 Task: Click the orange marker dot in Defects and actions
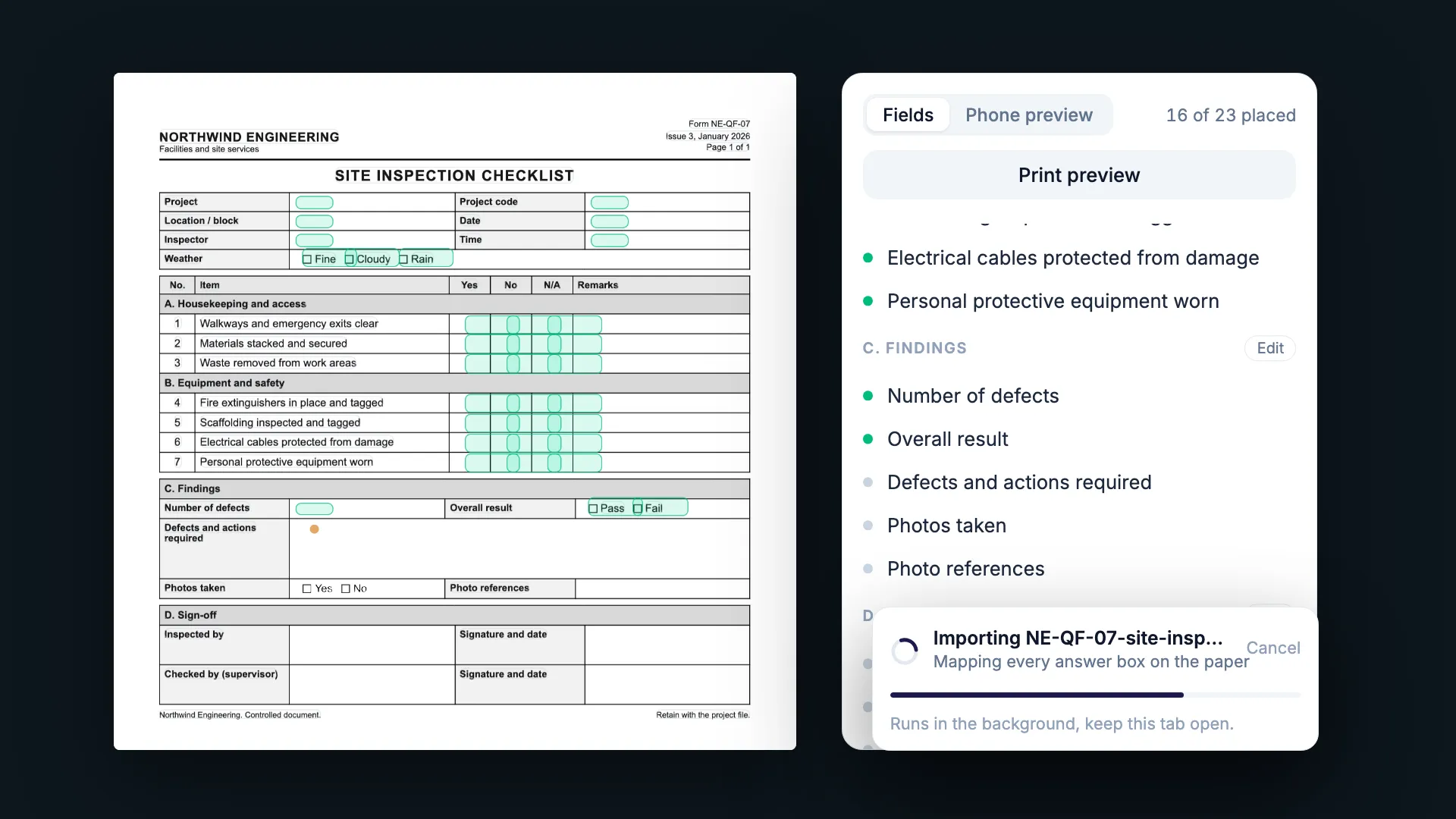point(314,529)
